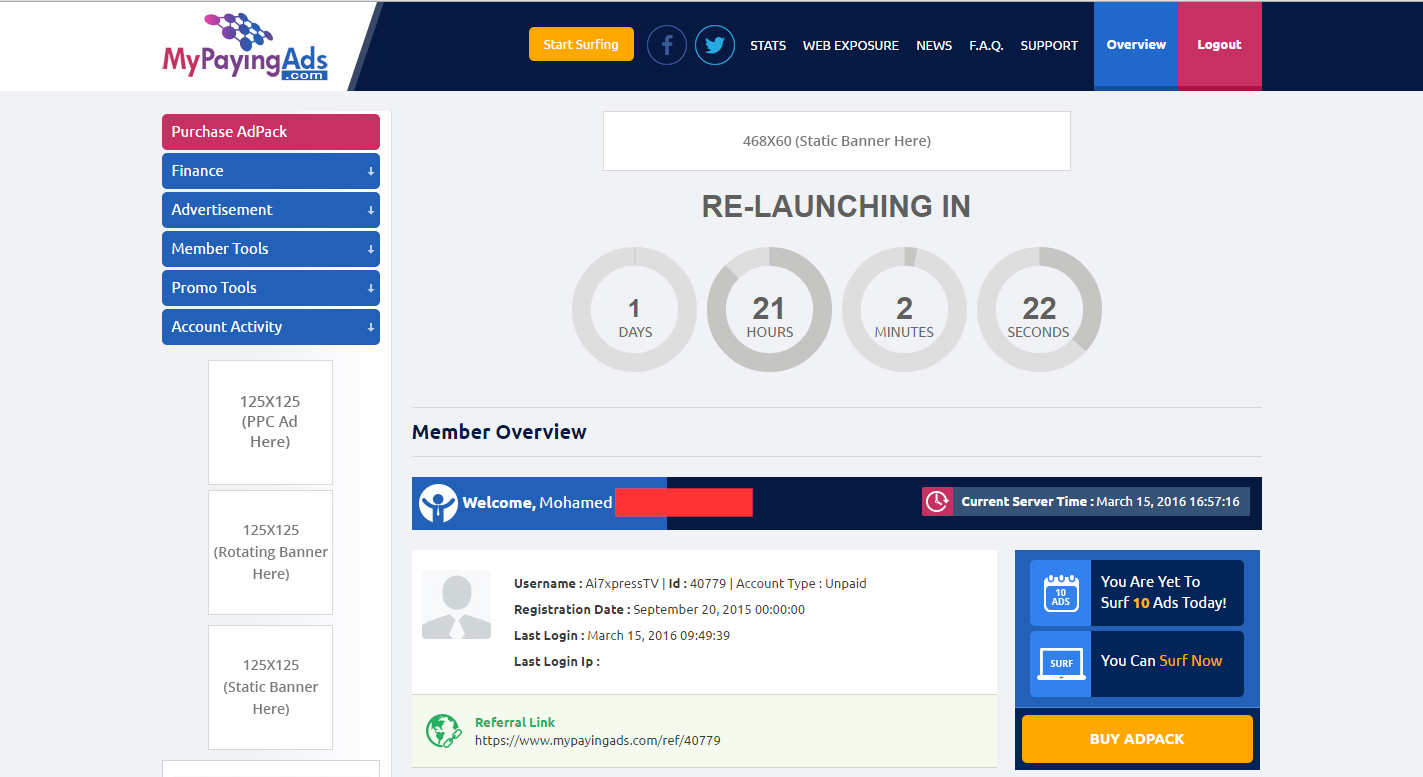
Task: Click the referral URL mypayingads.com/ref/40779
Action: [x=597, y=741]
